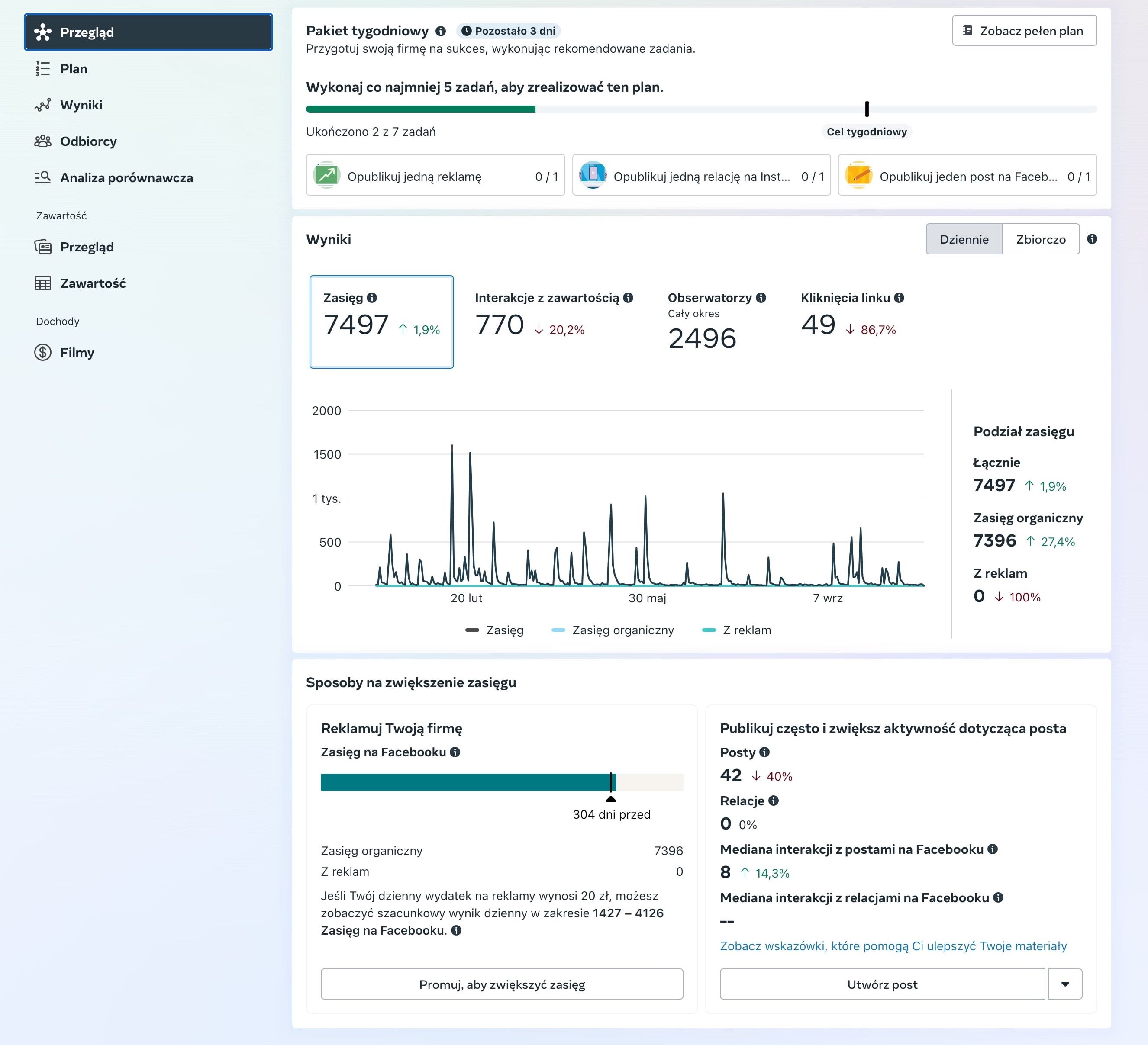Click 30 maj chart axis label
Screen dimensions: 1148x1045
(648, 598)
